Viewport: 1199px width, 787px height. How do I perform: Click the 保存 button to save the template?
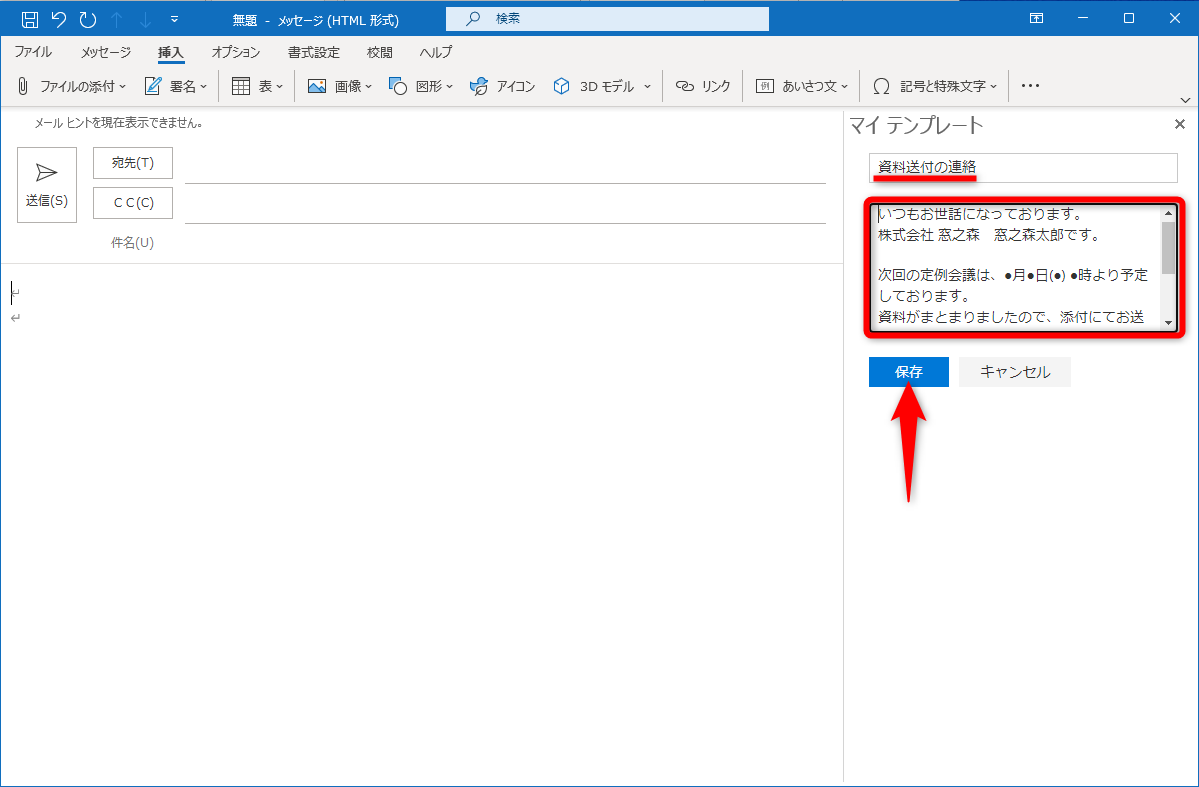[x=908, y=371]
